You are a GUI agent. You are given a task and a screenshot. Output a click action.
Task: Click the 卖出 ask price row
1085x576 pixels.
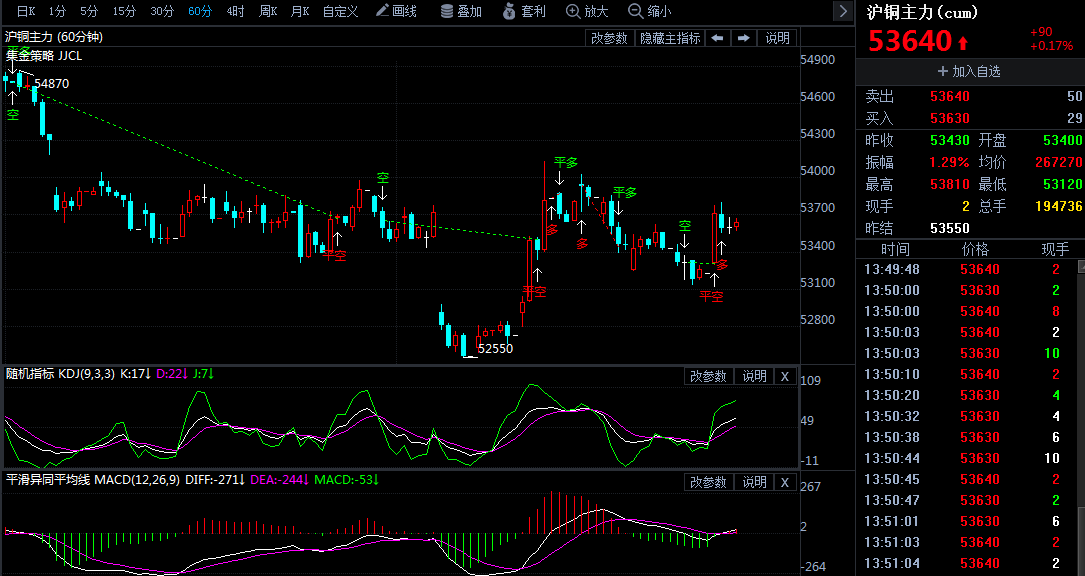click(x=970, y=96)
